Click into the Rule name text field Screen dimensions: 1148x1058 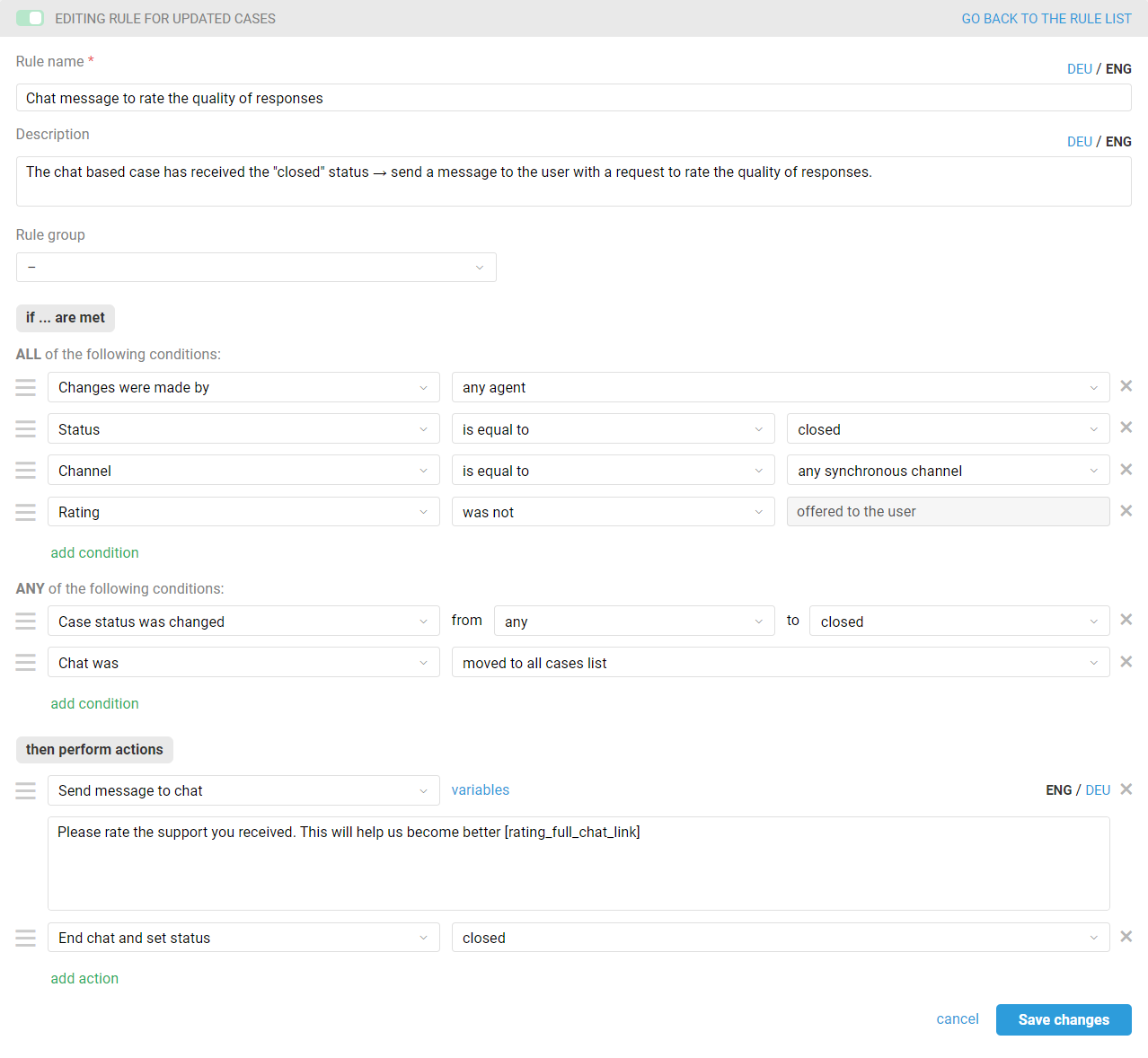pos(573,98)
